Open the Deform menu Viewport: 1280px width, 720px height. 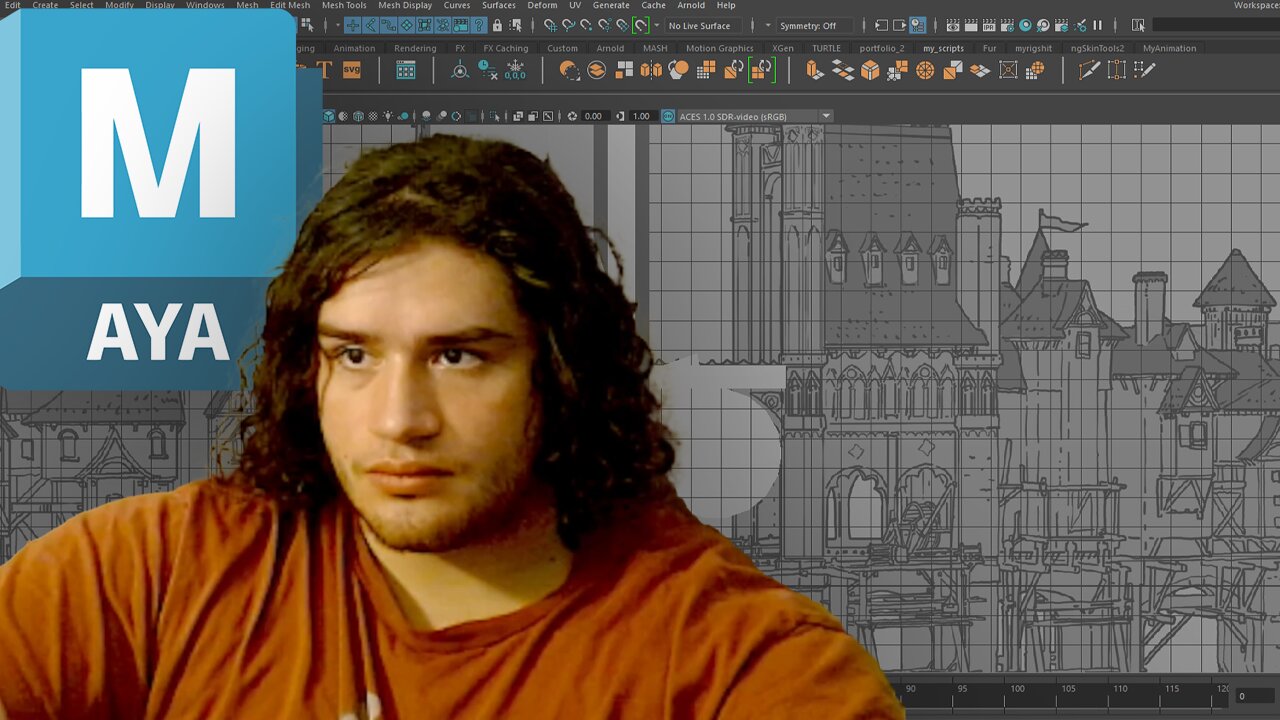(x=542, y=5)
